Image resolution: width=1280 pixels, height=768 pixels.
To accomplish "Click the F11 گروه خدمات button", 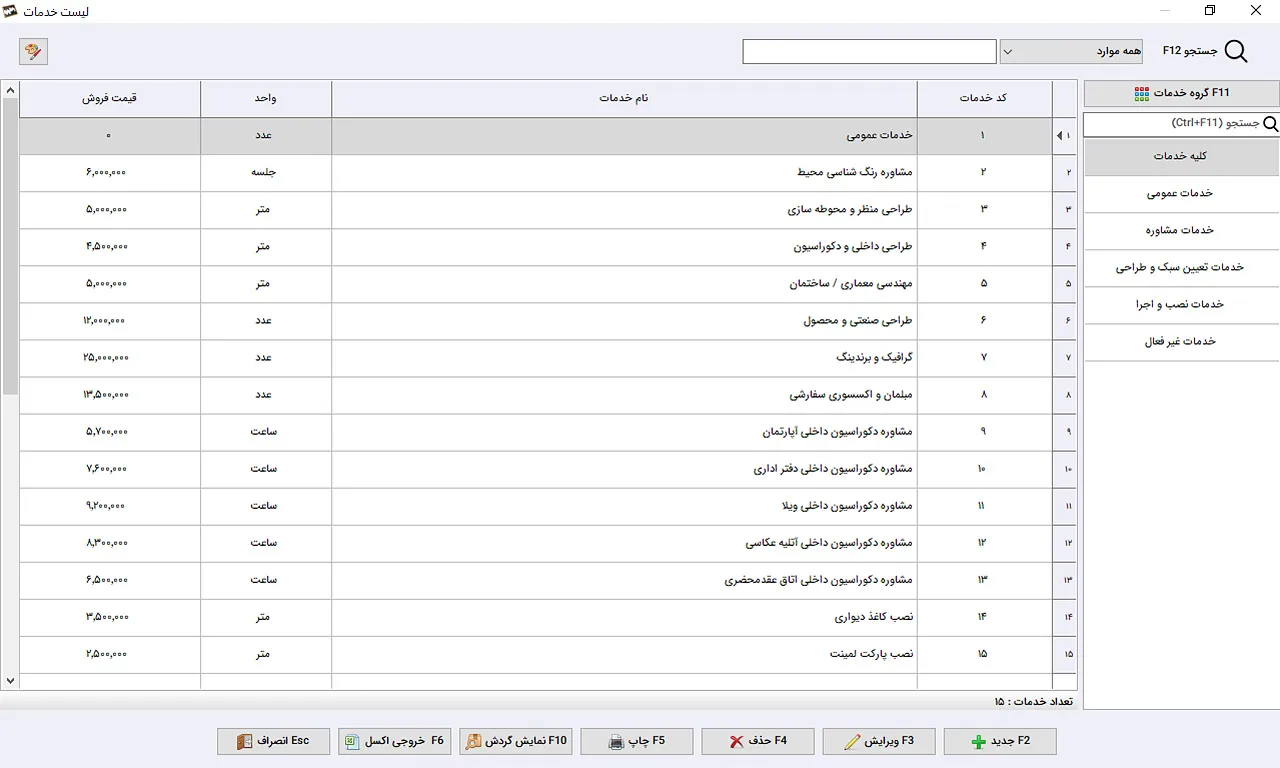I will [1182, 93].
